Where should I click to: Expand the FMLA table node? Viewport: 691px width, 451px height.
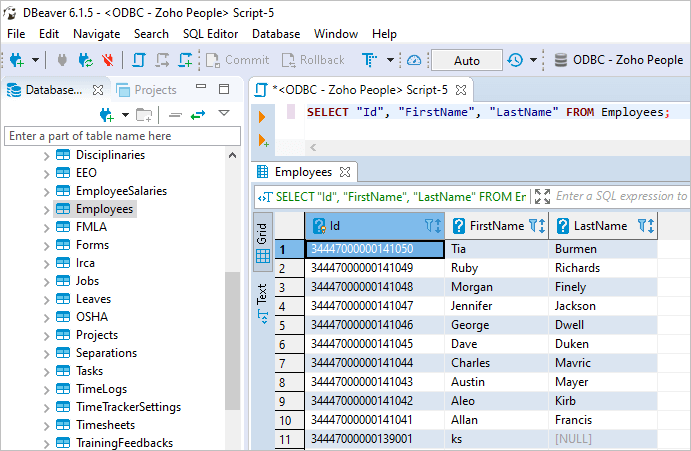46,227
